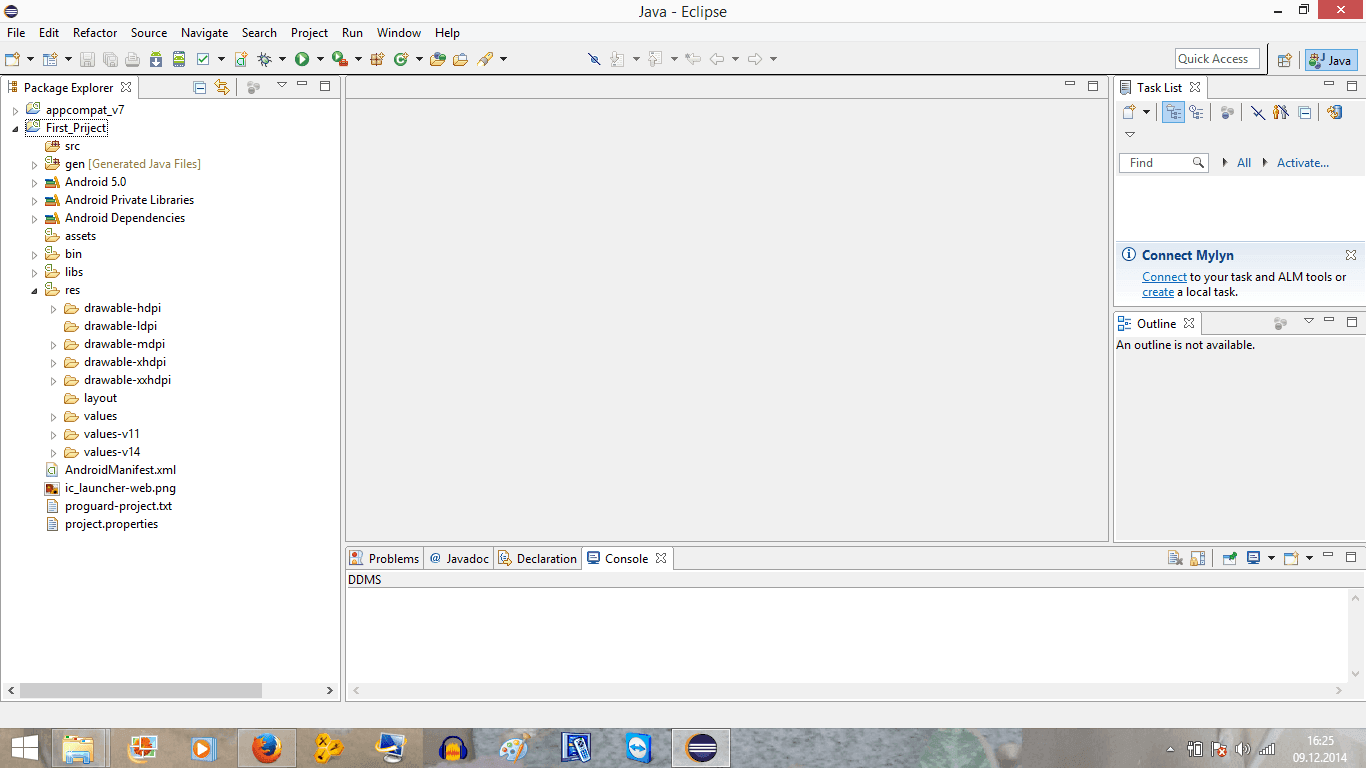Open the Navigate menu
Screen dimensions: 1366x768
pos(204,33)
